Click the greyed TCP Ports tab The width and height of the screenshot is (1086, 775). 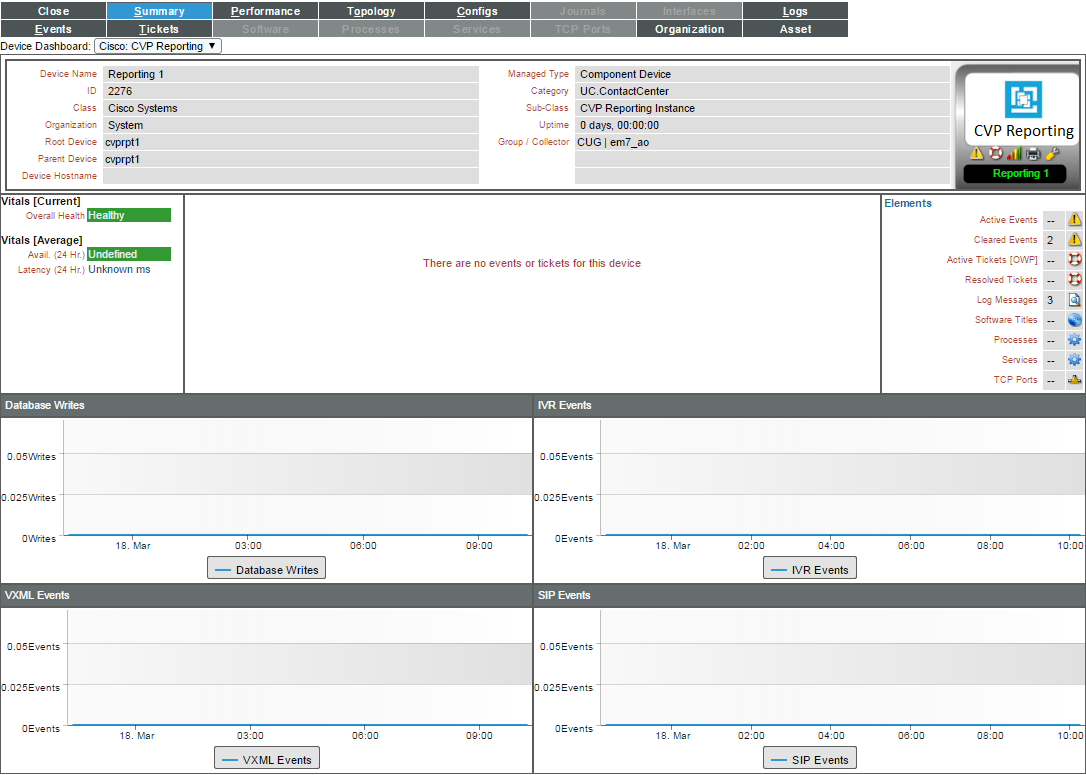point(583,29)
